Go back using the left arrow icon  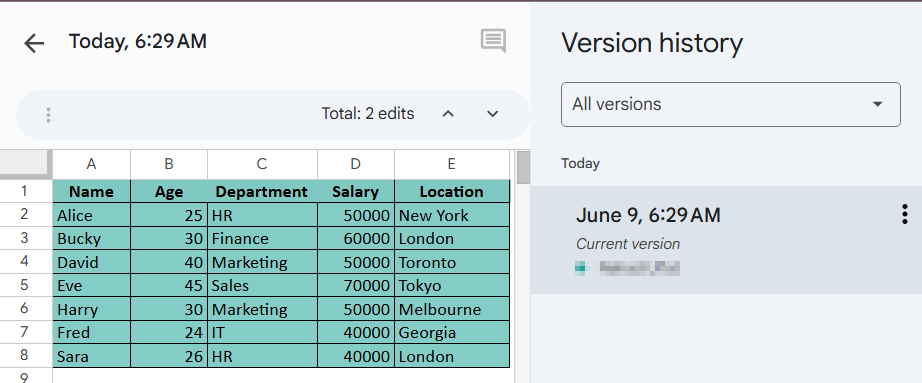34,43
